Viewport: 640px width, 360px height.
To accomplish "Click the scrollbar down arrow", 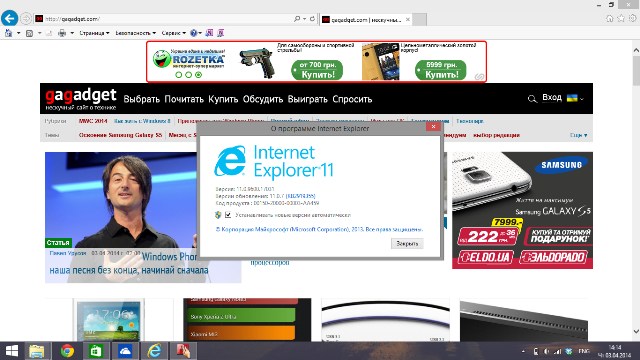I will (636, 331).
